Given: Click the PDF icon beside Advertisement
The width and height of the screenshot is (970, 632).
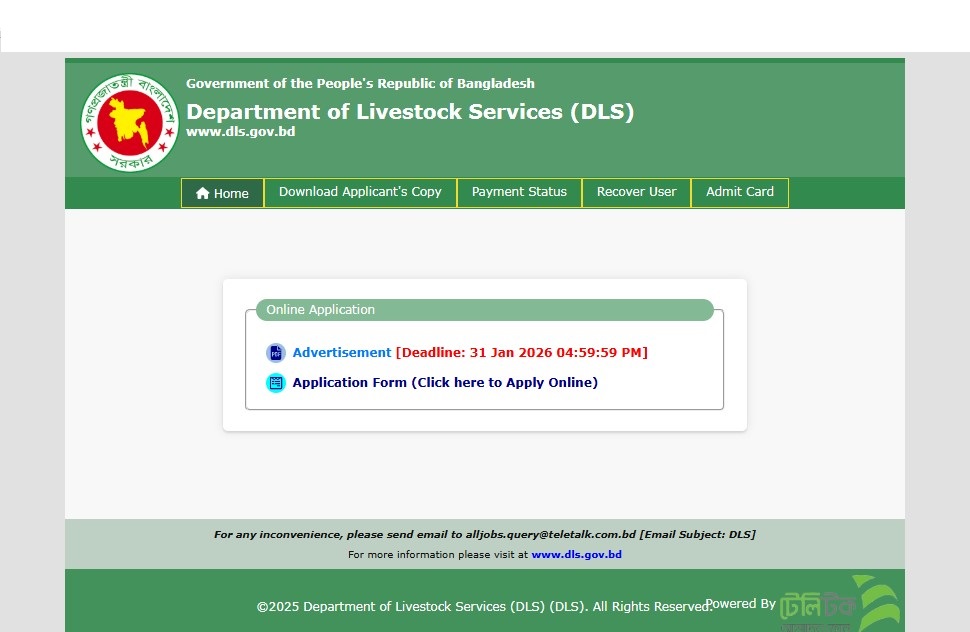Looking at the screenshot, I should (276, 353).
